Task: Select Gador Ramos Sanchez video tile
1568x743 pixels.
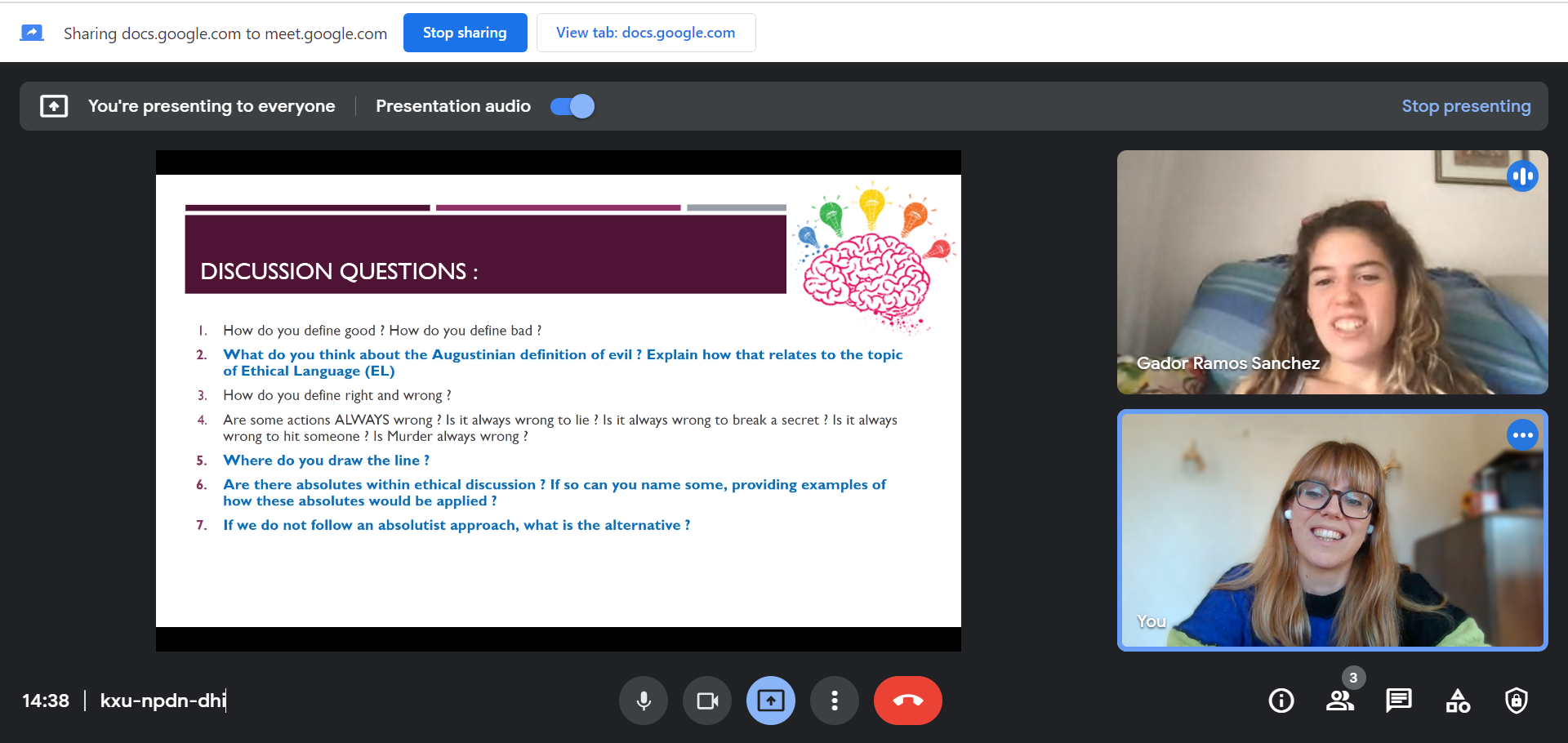Action: [1332, 272]
